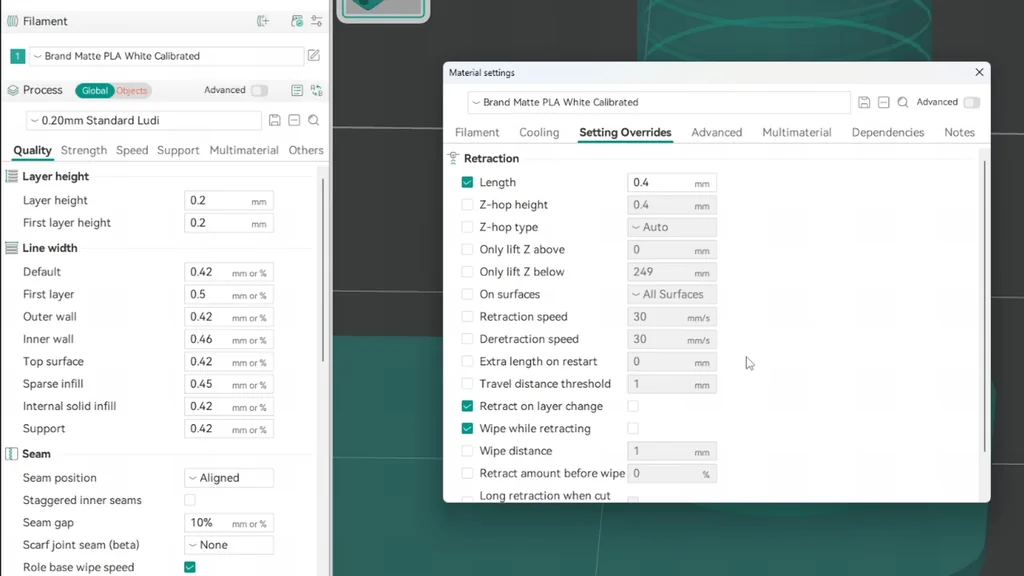Click the Layer height value field

tap(229, 200)
